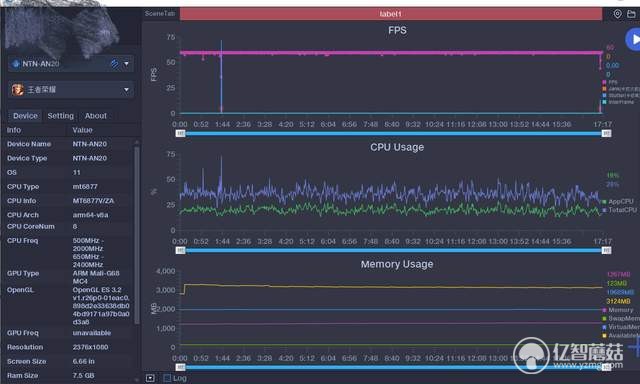Click the device info table scrollbar
This screenshot has width=640, height=384.
(137, 235)
